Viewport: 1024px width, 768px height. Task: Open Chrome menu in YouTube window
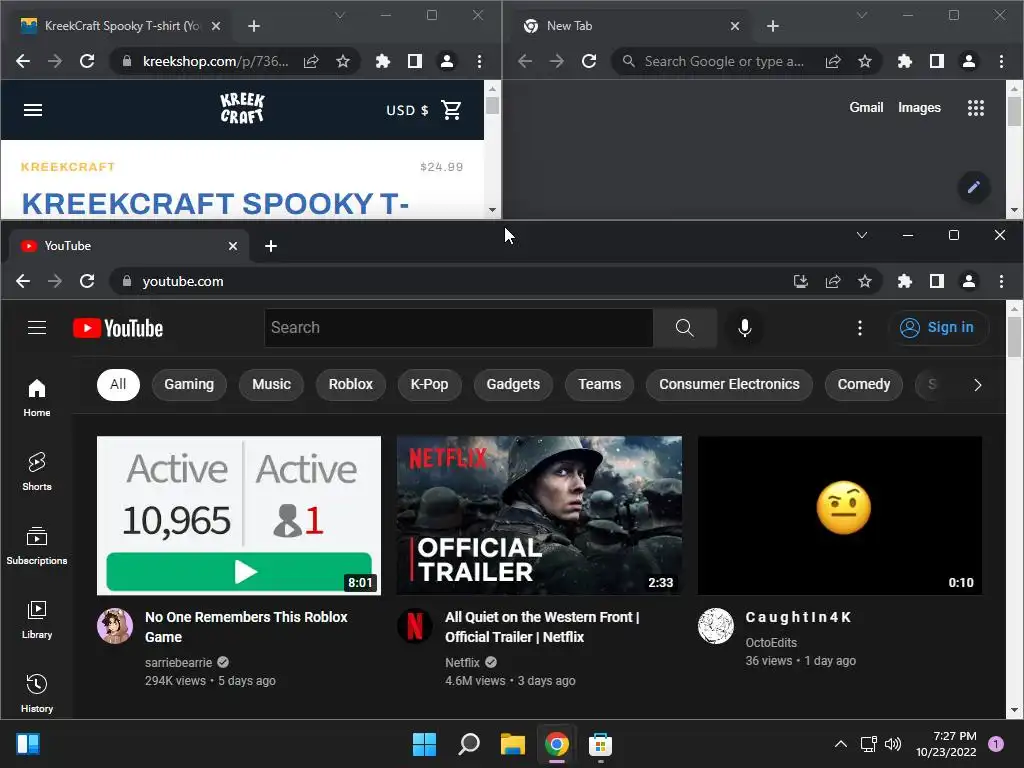(1001, 281)
